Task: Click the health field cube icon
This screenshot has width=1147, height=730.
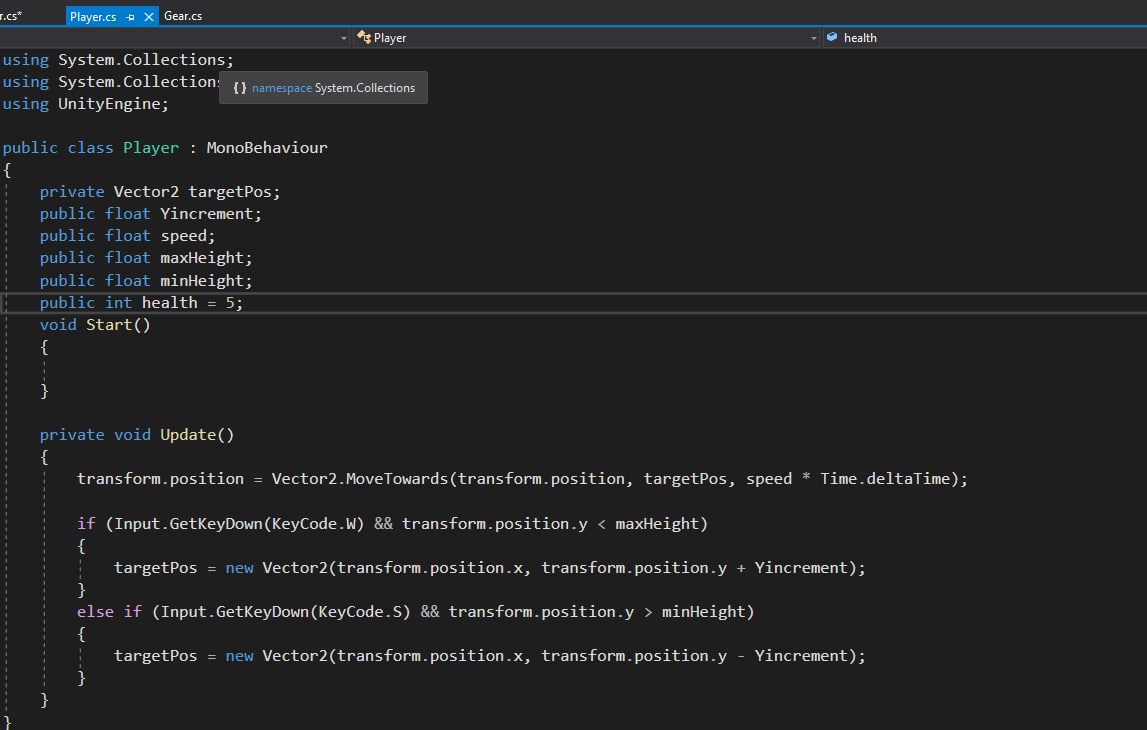Action: [x=832, y=38]
